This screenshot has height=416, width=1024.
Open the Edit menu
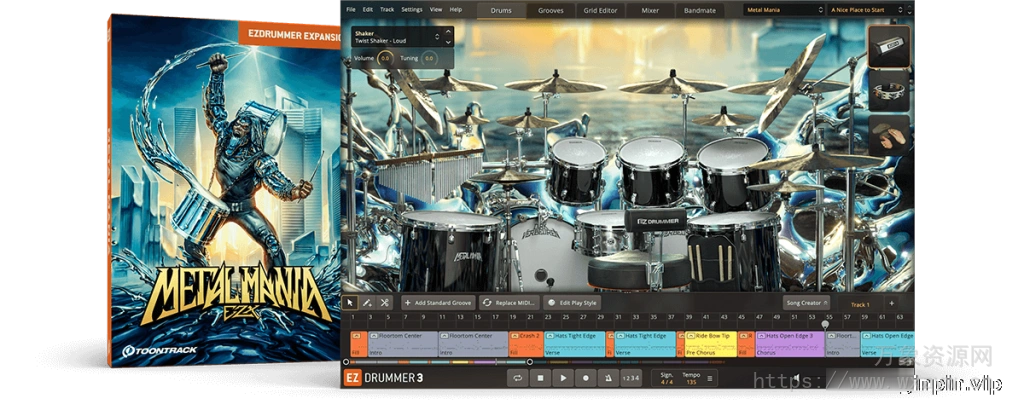[x=368, y=10]
